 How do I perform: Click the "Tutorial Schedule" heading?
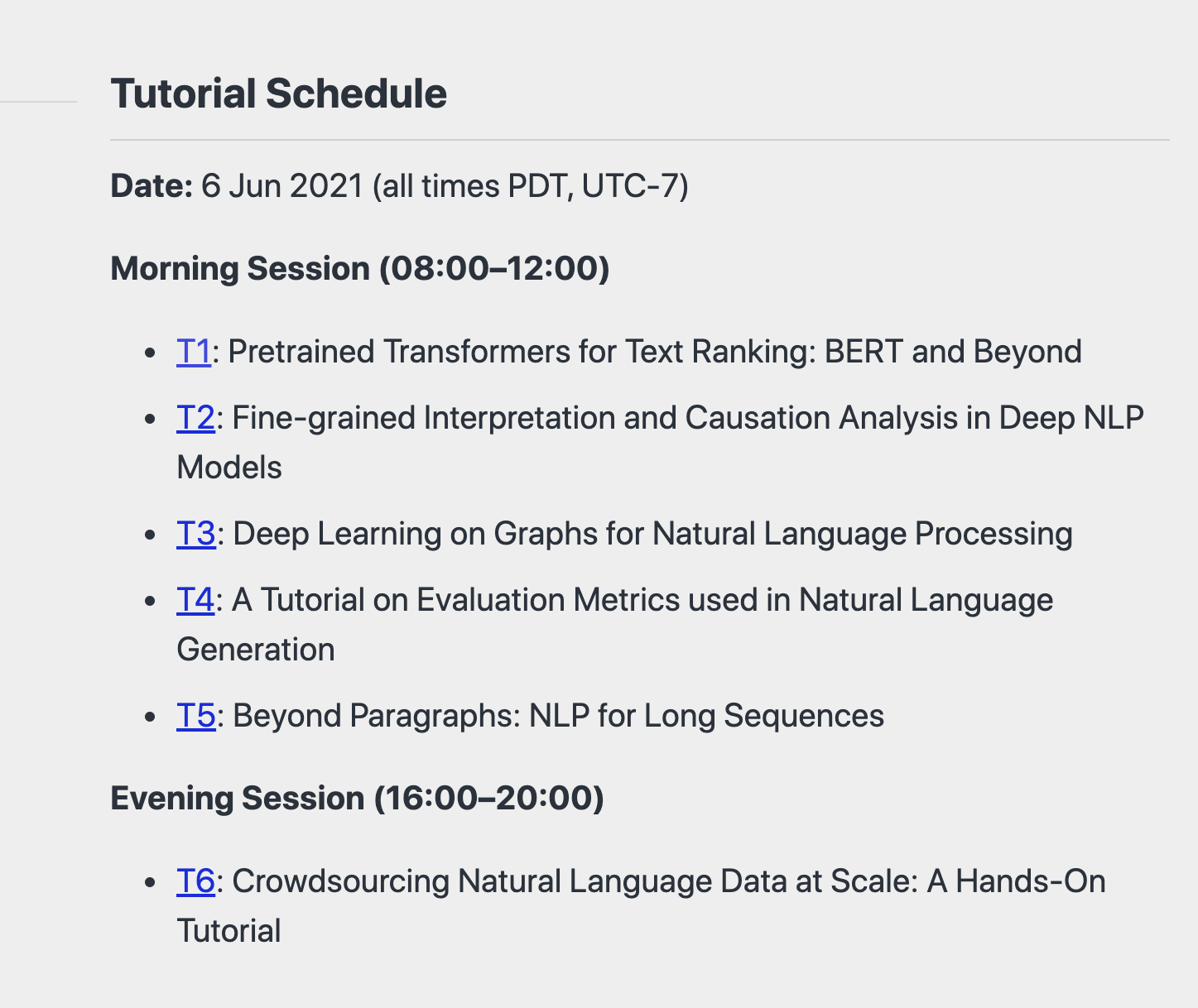[x=278, y=94]
